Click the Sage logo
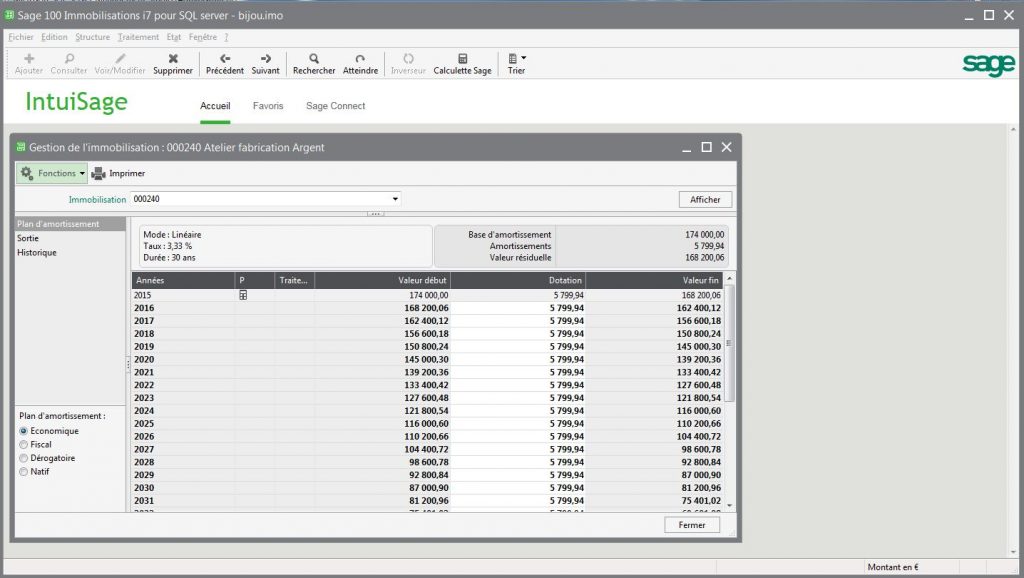 point(989,64)
